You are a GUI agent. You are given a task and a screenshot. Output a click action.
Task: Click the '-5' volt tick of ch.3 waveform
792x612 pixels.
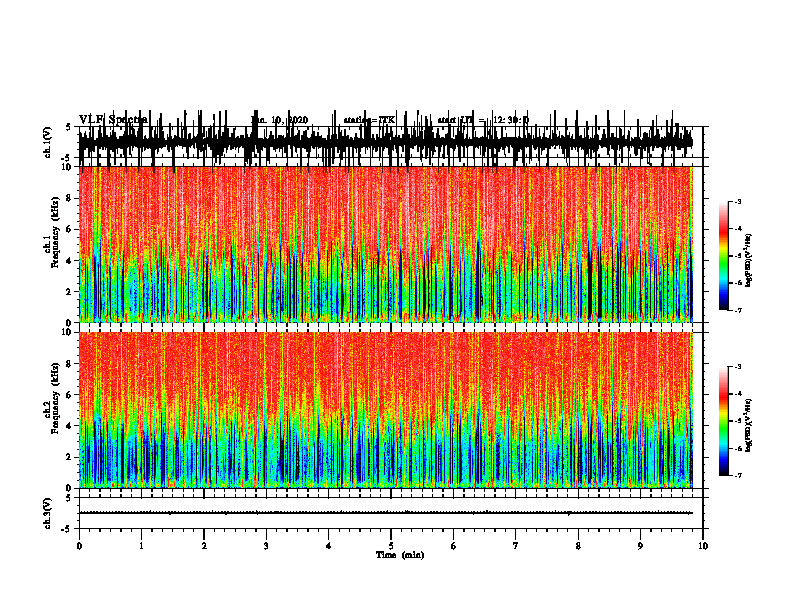coord(67,529)
